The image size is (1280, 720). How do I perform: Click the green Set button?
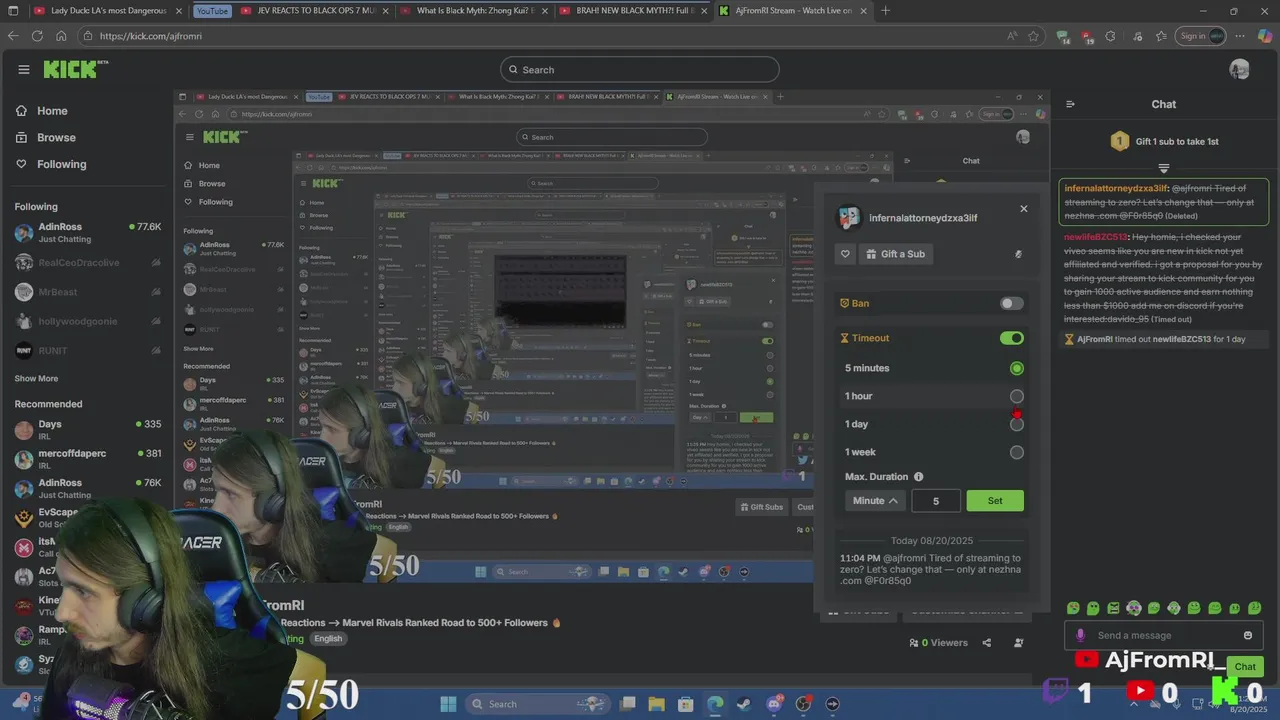[995, 500]
